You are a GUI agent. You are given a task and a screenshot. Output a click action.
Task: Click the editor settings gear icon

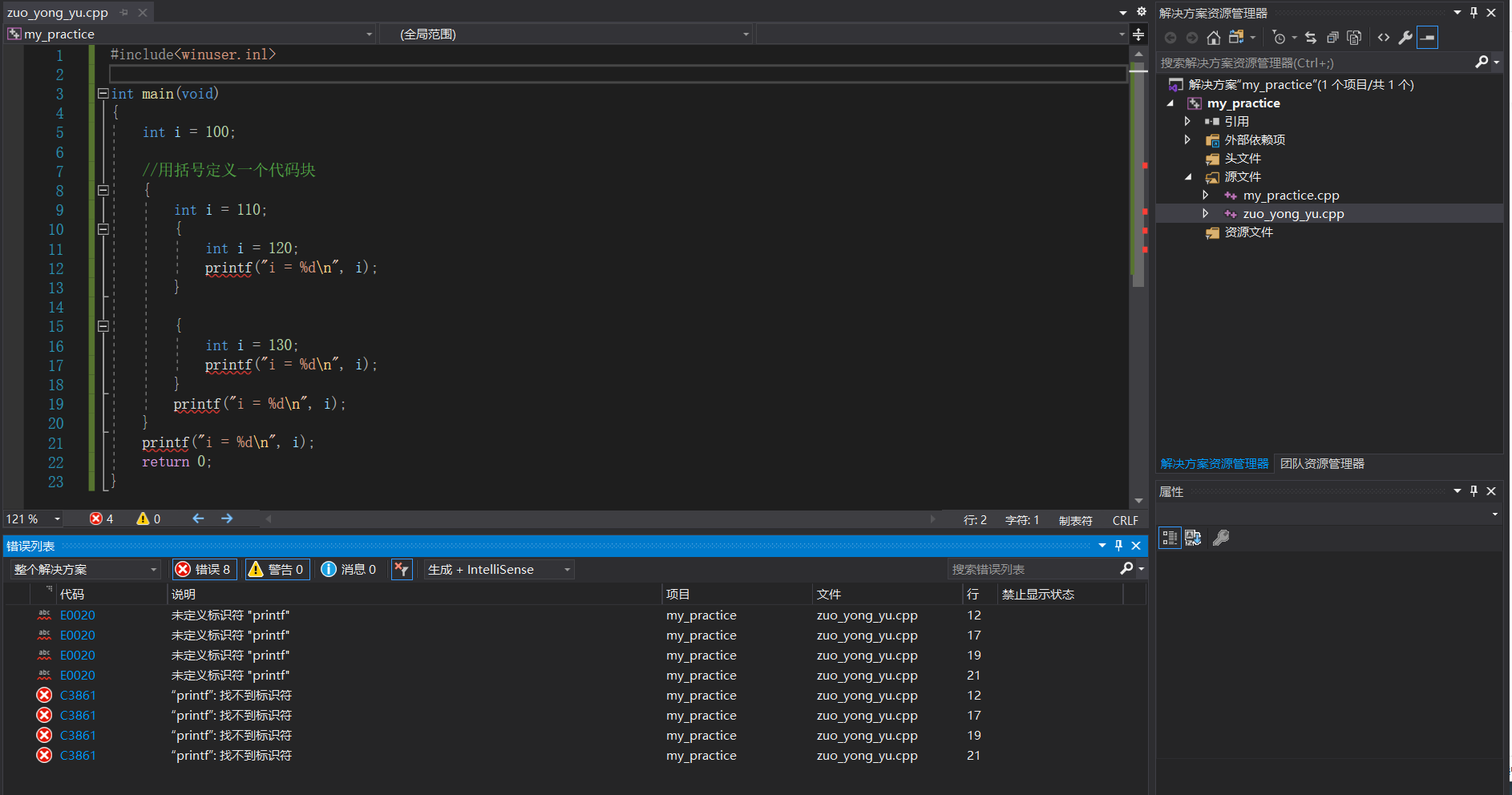(x=1142, y=12)
